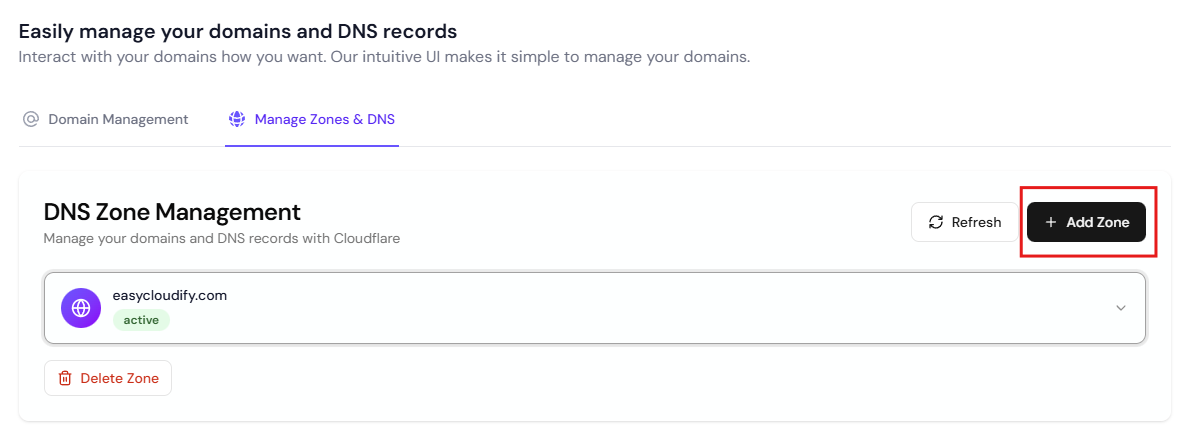Click the globe icon on Manage Zones tab
Screen dimensions: 1196x431
237,119
